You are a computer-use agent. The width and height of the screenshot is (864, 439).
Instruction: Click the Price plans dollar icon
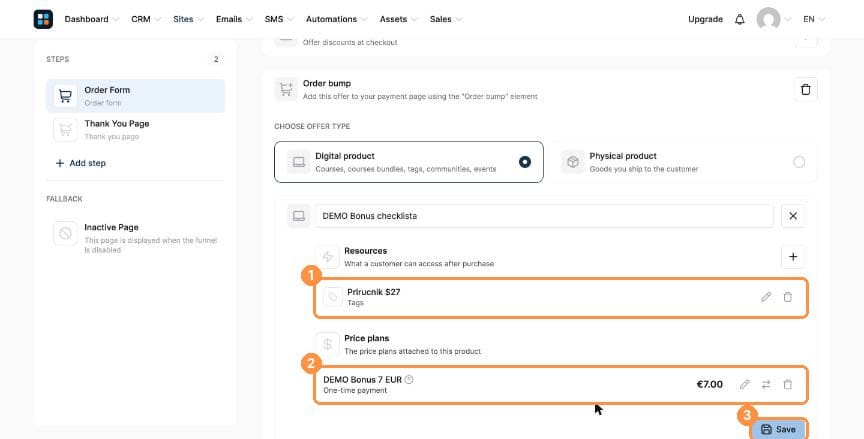(x=327, y=344)
